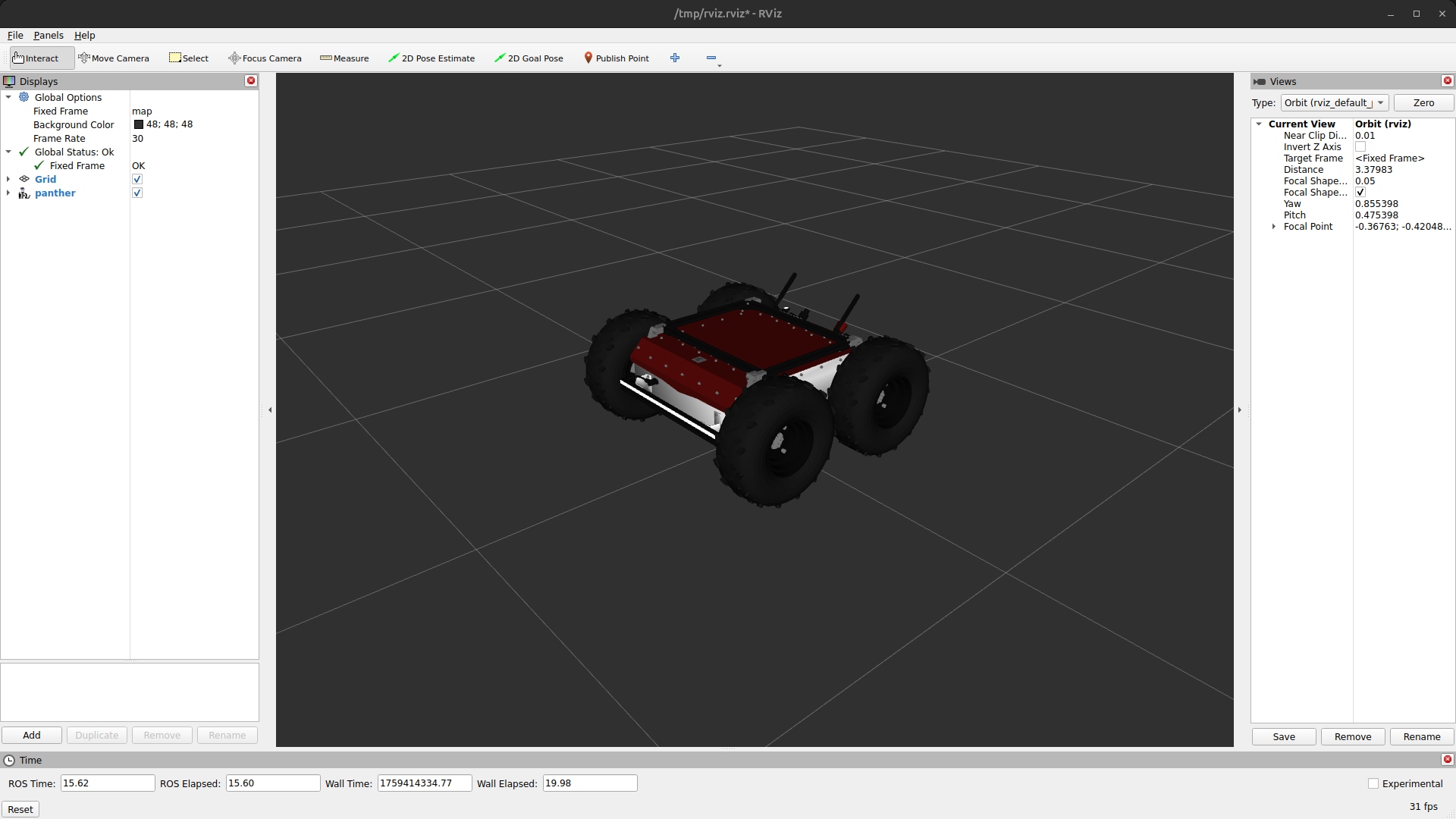This screenshot has width=1456, height=819.
Task: Click the Add display button
Action: (32, 736)
